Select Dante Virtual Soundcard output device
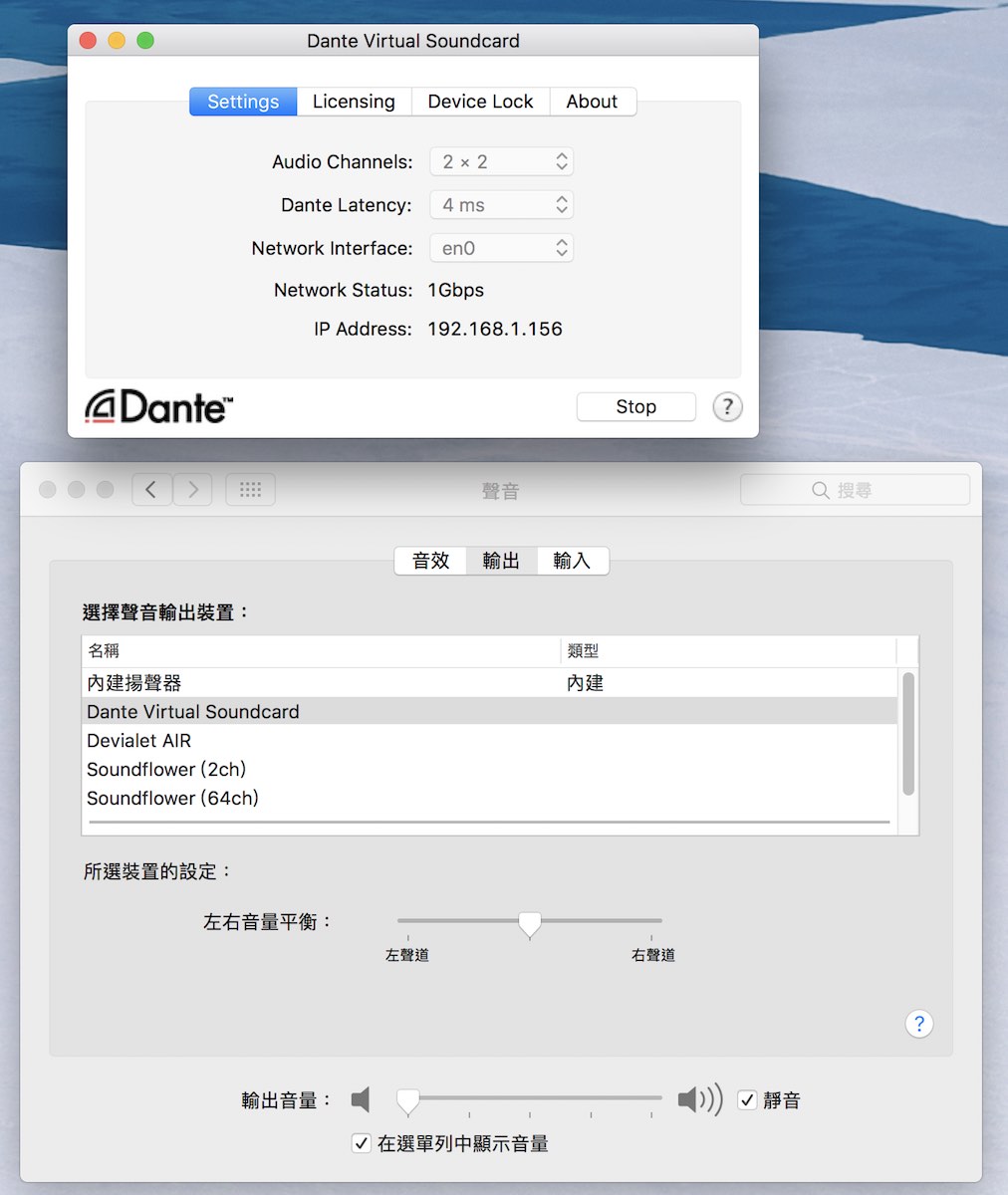Image resolution: width=1008 pixels, height=1195 pixels. pos(489,712)
